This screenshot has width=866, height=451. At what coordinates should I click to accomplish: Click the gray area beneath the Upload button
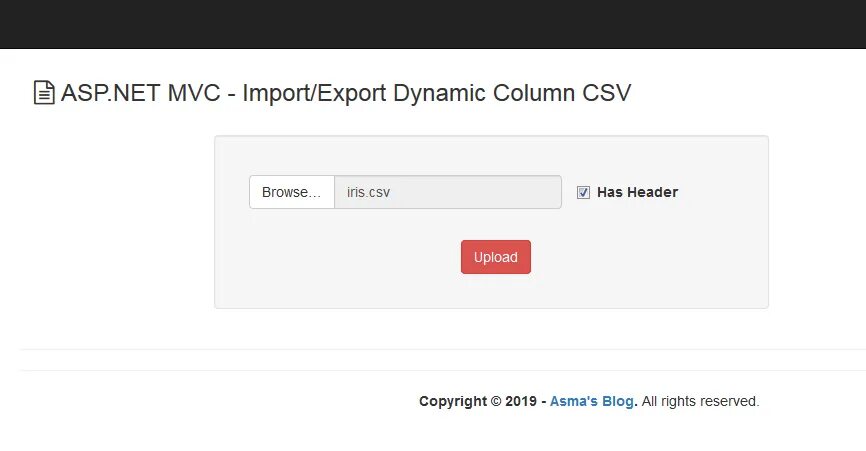click(x=496, y=291)
